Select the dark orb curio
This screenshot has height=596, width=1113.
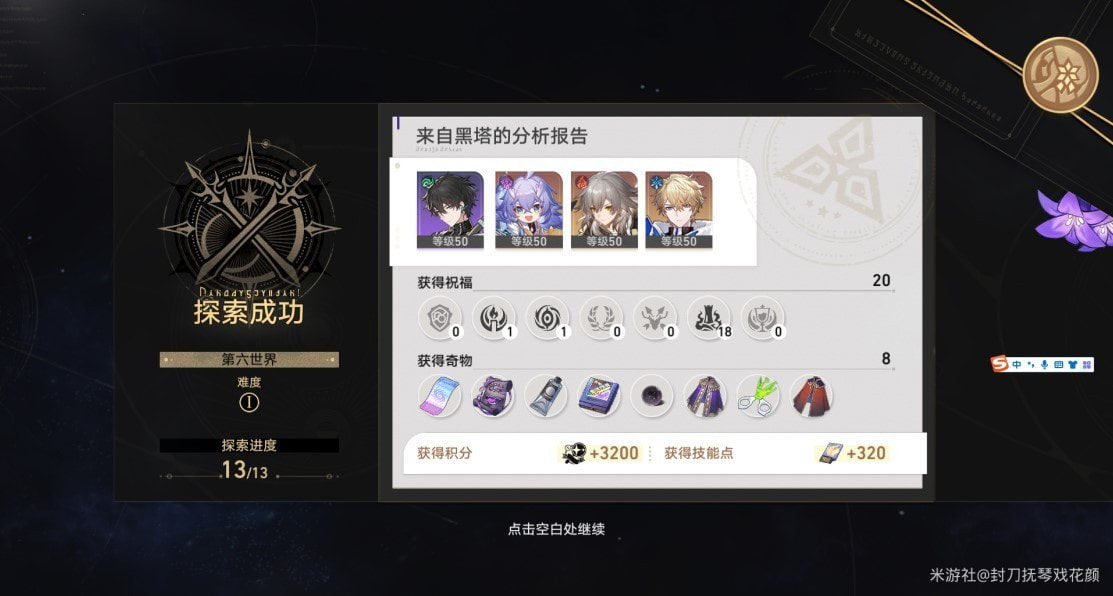[x=652, y=396]
